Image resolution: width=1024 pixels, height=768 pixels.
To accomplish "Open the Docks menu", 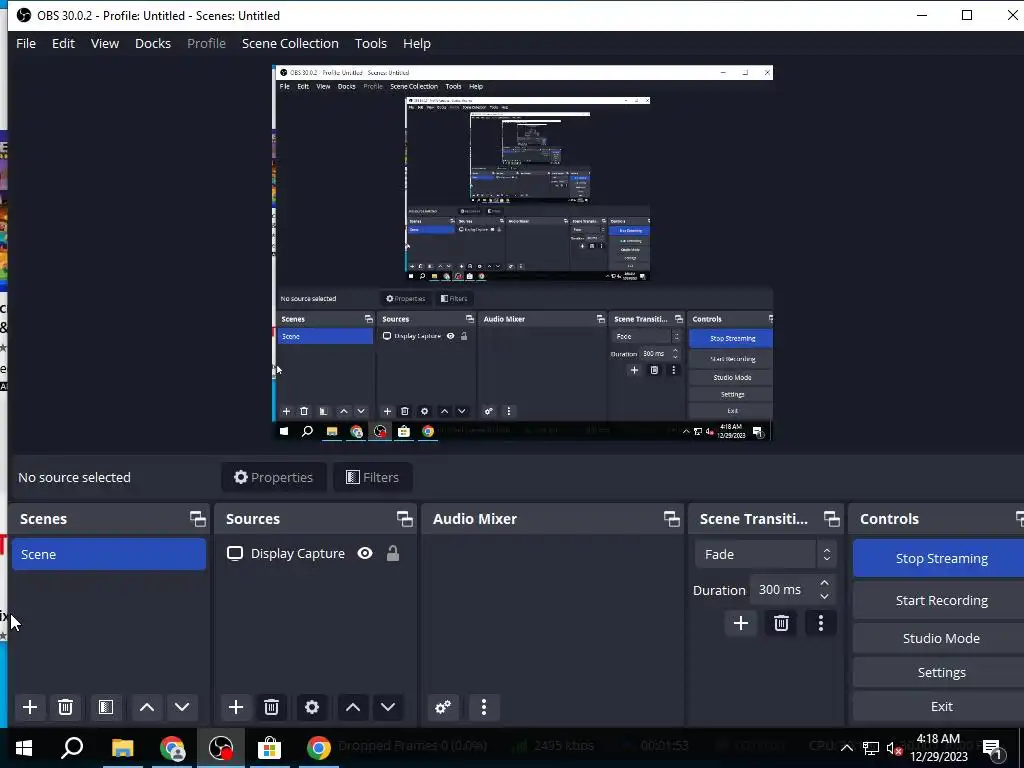I will point(153,44).
